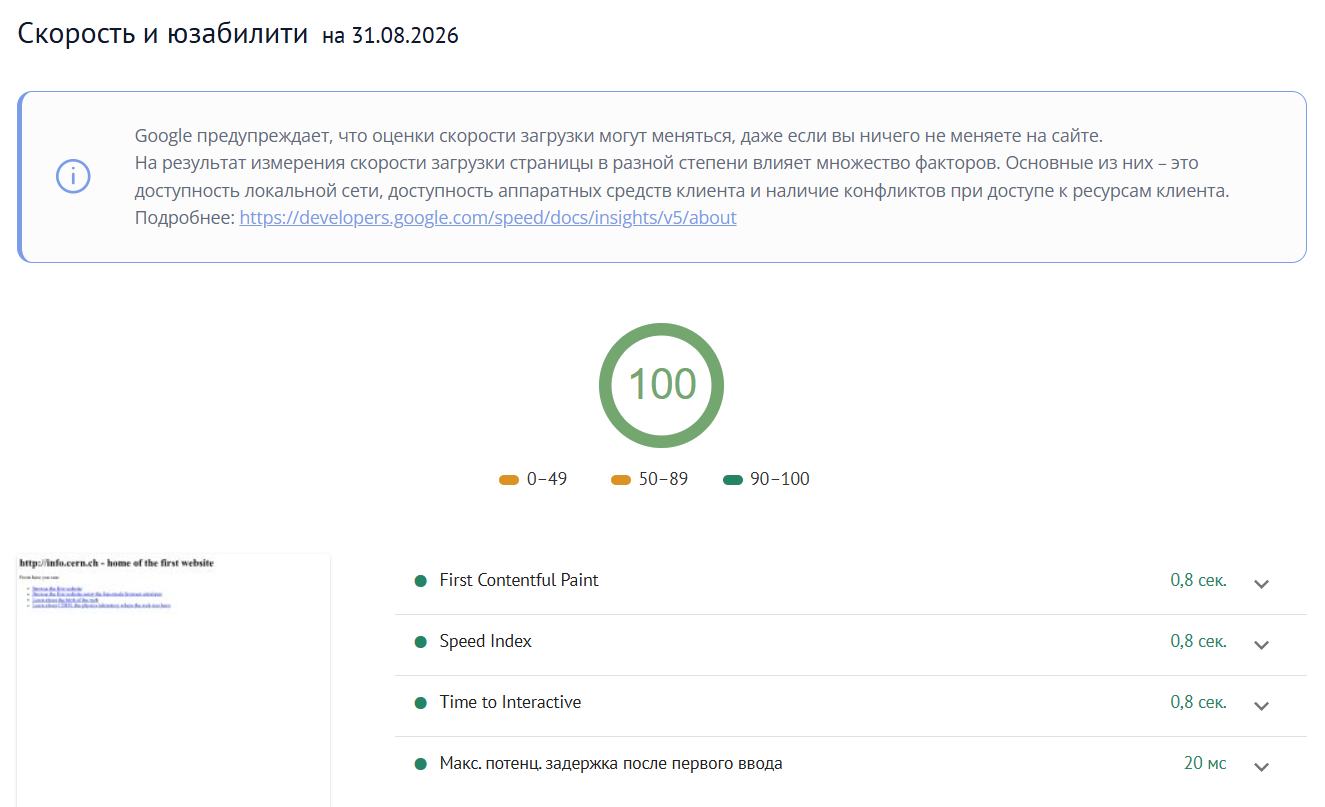
Task: Click the First Contentful Paint 0,8 сек. value
Action: click(x=1198, y=580)
